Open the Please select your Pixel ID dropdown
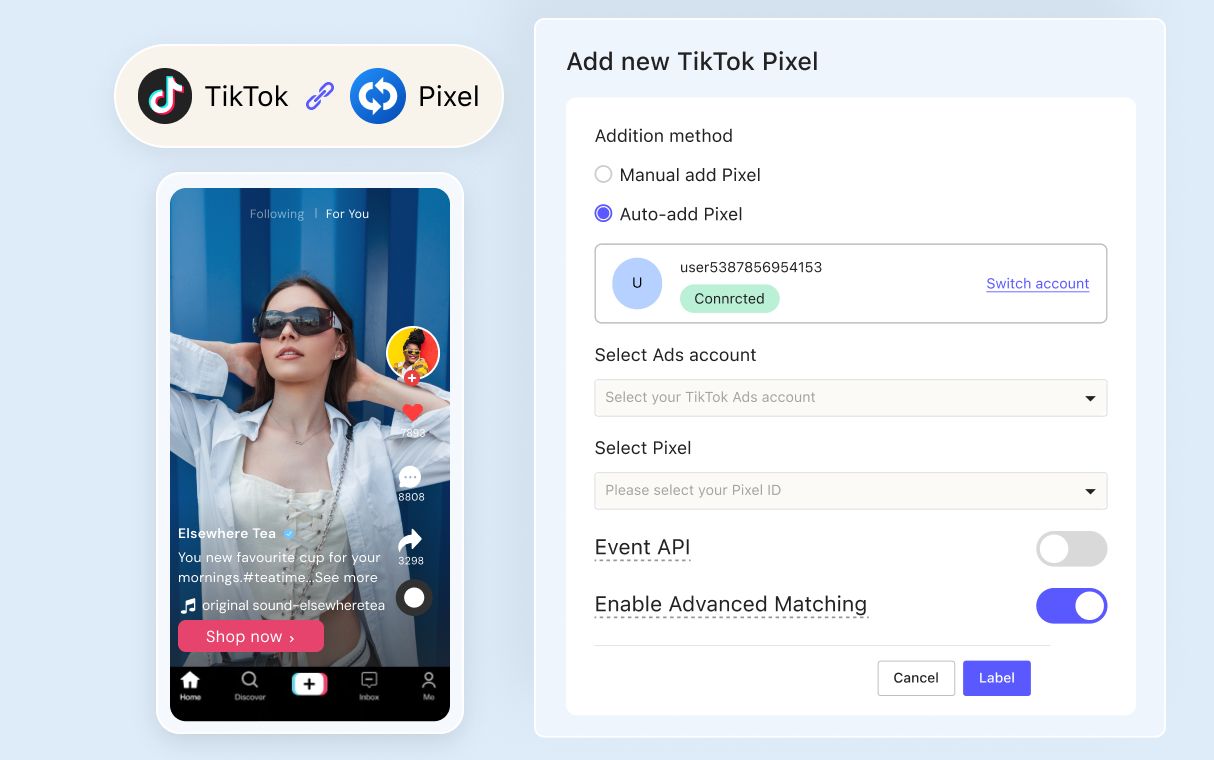The image size is (1214, 760). tap(851, 490)
